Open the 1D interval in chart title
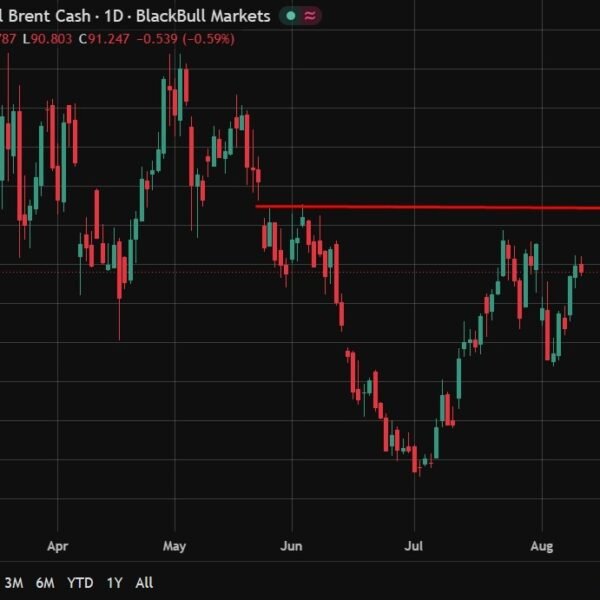Screen dimensions: 600x600 tap(114, 16)
